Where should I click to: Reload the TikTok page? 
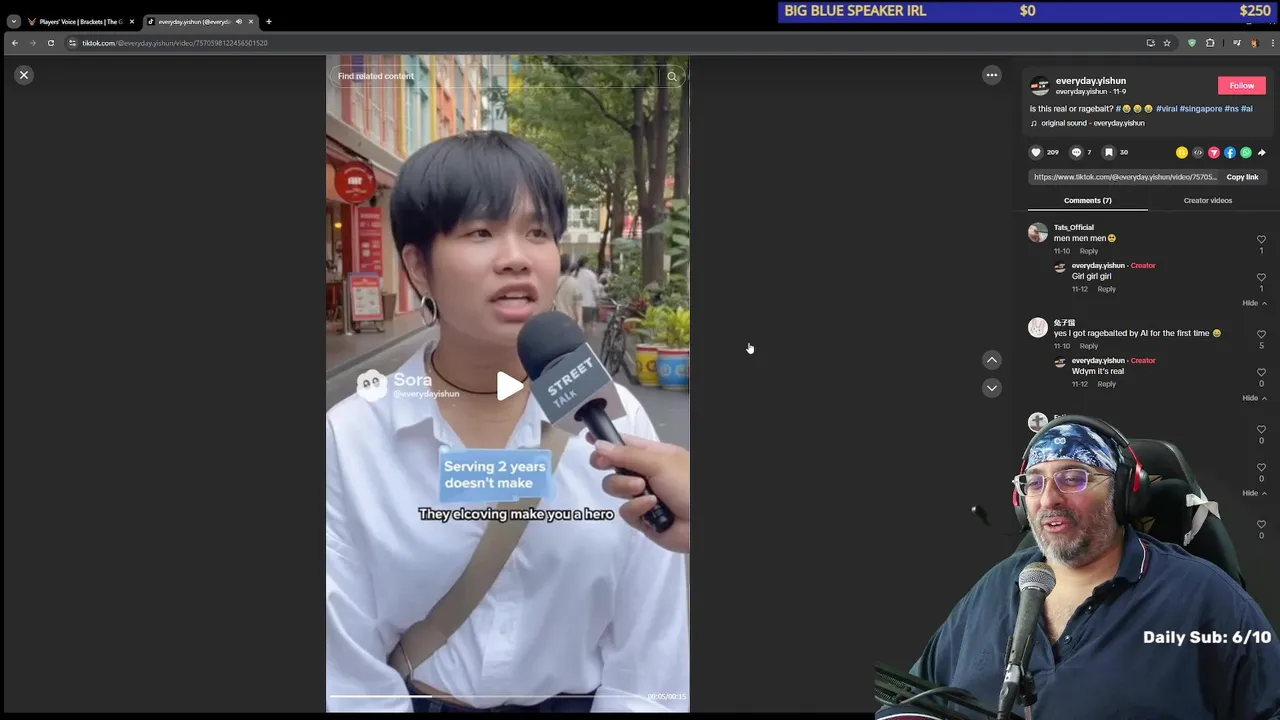(50, 43)
